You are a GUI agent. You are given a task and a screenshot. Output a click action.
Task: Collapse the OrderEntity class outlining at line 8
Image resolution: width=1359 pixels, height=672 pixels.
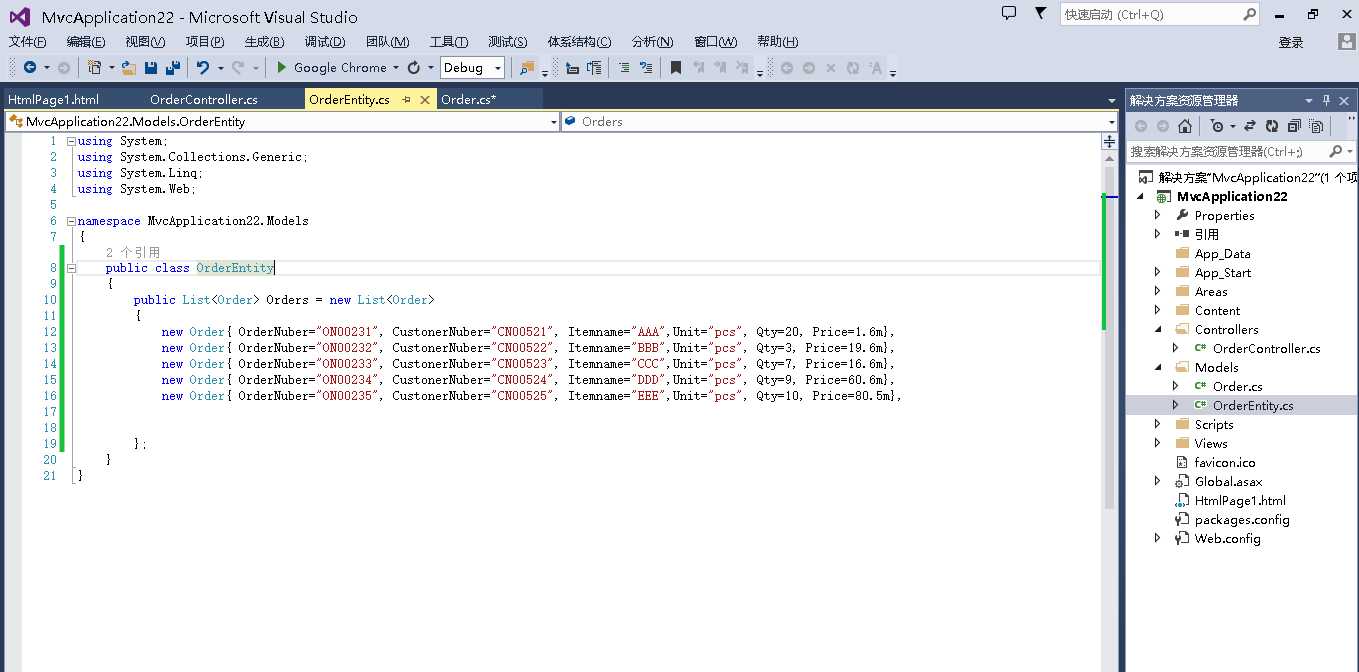coord(71,268)
